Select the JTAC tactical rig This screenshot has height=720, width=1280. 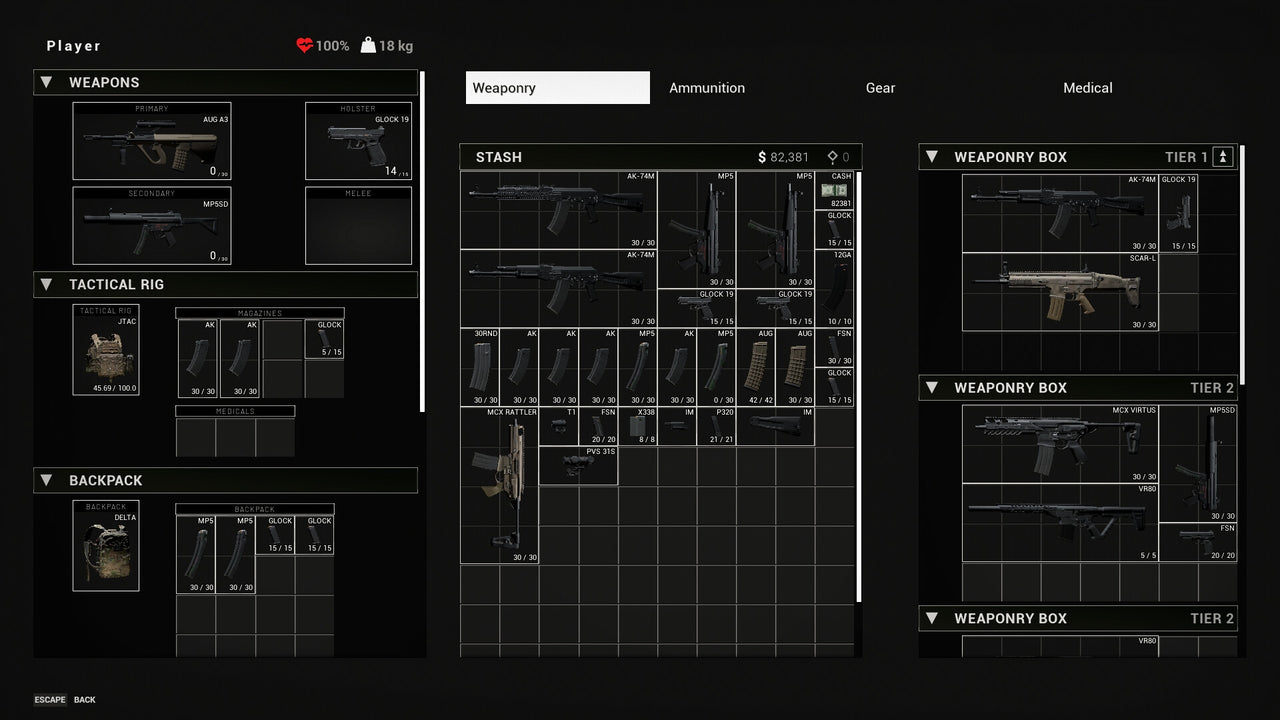click(106, 348)
